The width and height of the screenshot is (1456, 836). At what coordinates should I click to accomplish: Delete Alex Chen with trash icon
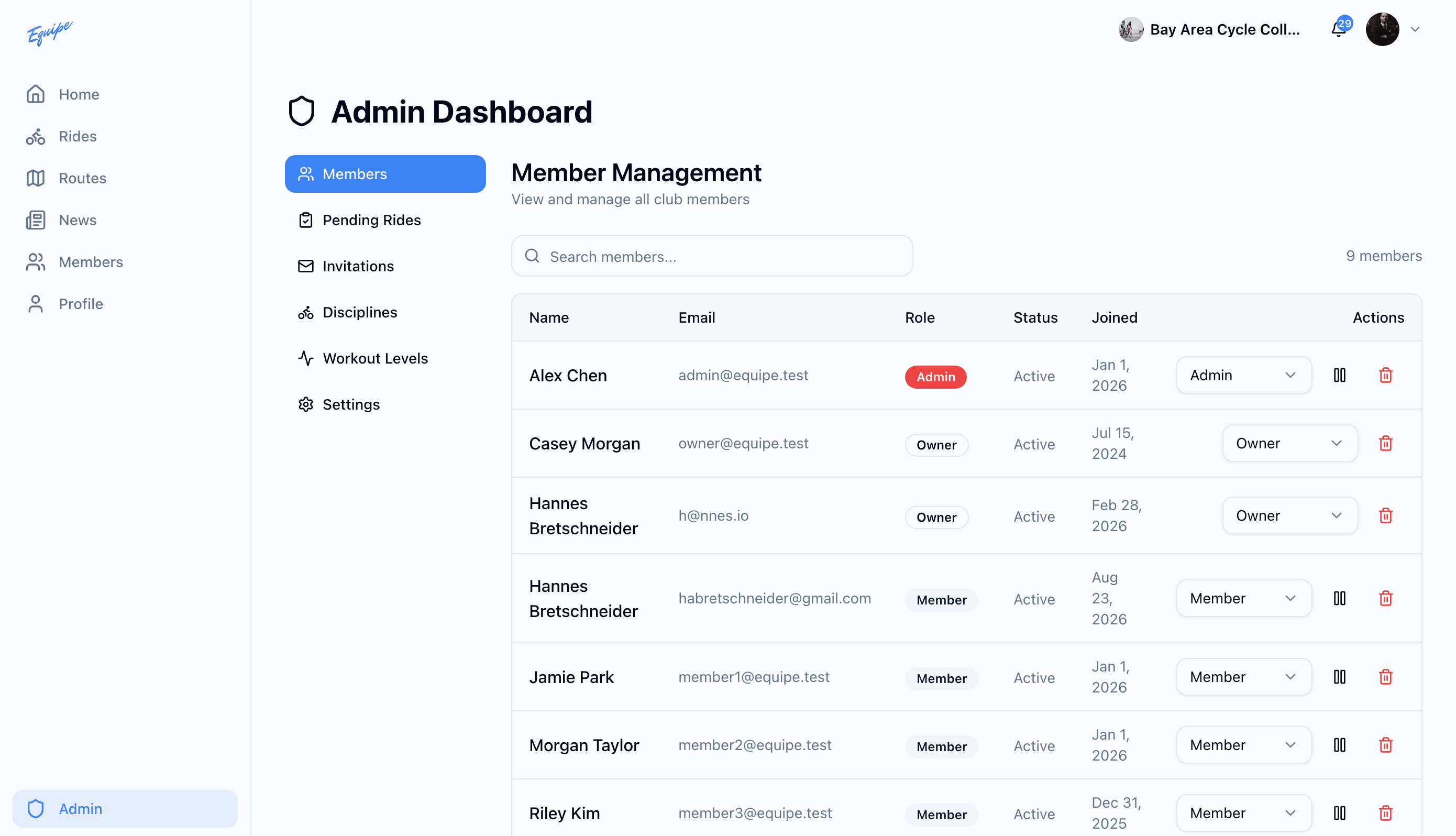pyautogui.click(x=1385, y=375)
